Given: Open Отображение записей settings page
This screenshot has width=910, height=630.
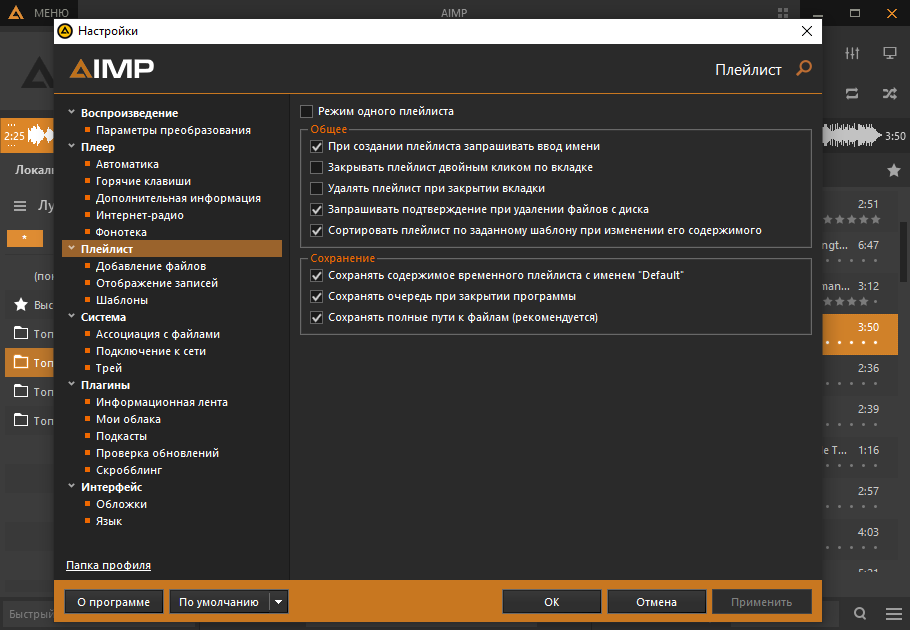Looking at the screenshot, I should [157, 283].
